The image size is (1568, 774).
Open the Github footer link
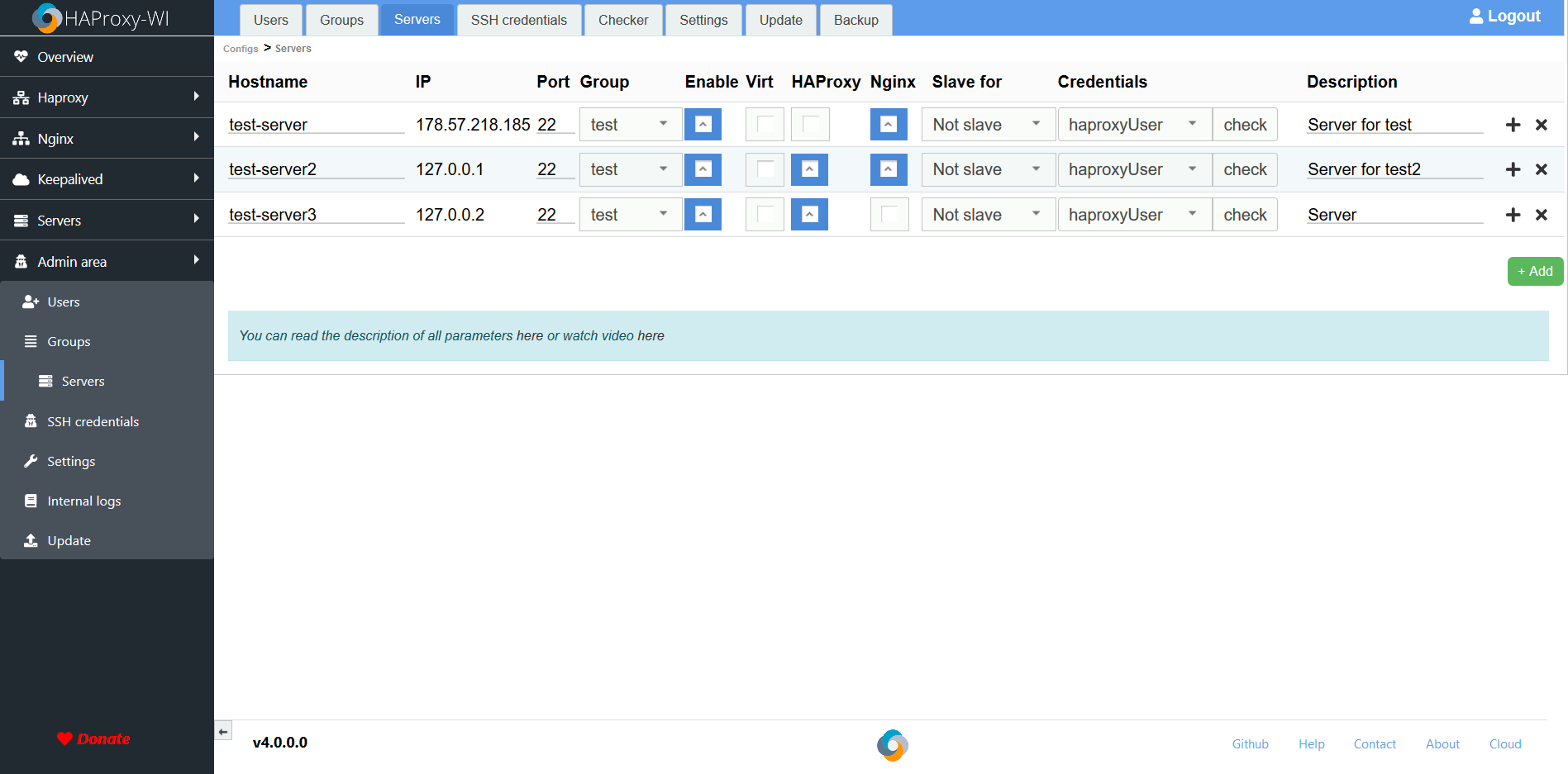[1250, 744]
